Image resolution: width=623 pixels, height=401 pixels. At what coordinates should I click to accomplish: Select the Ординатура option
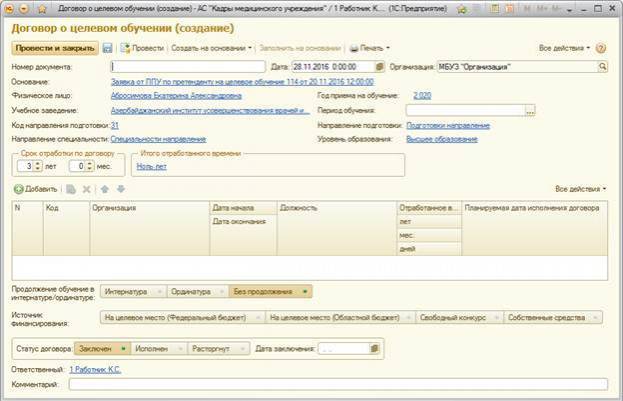click(193, 292)
